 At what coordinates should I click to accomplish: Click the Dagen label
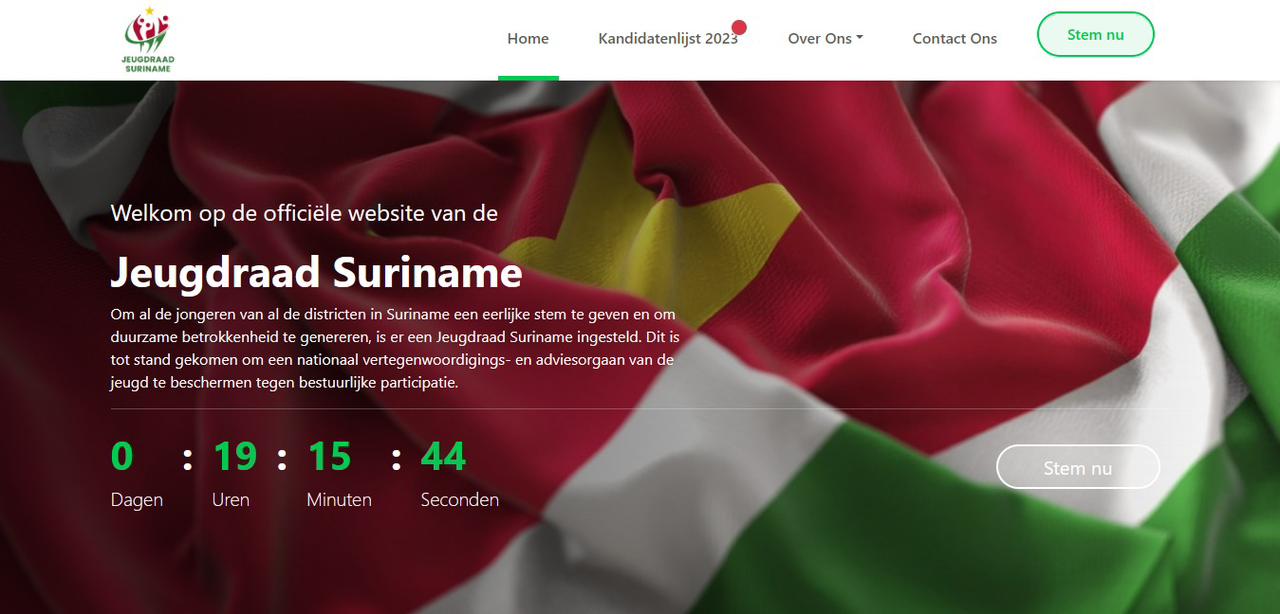(x=137, y=499)
